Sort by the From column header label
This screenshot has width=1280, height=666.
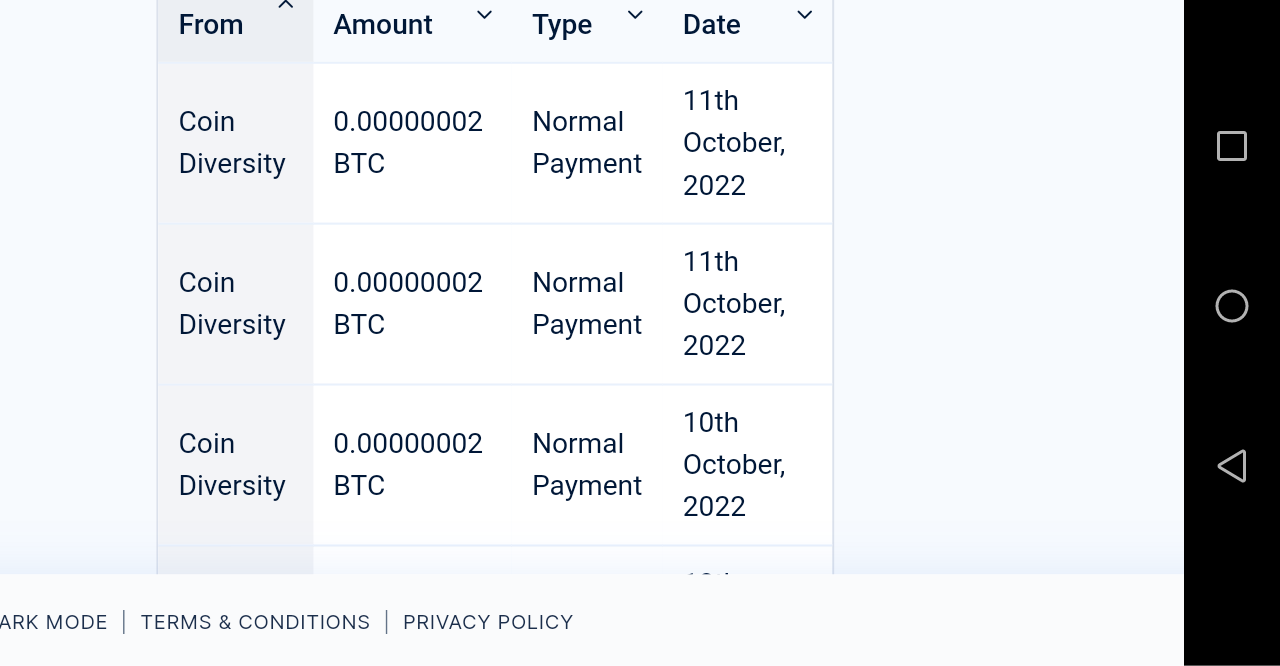point(211,25)
